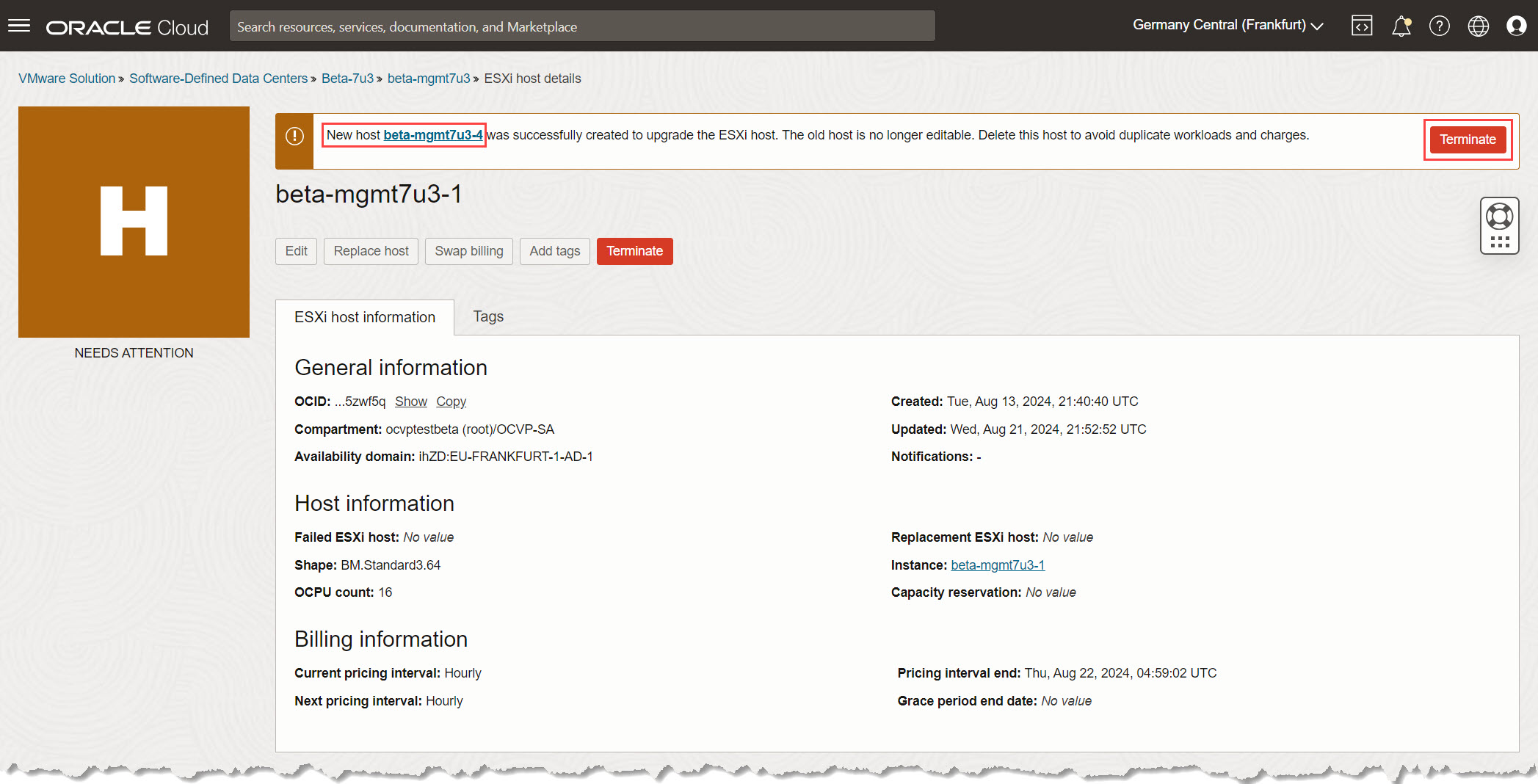Click the availability domain value ihZD:EU-FRANKFURT-1-AD-1
The height and width of the screenshot is (784, 1538).
pos(506,457)
